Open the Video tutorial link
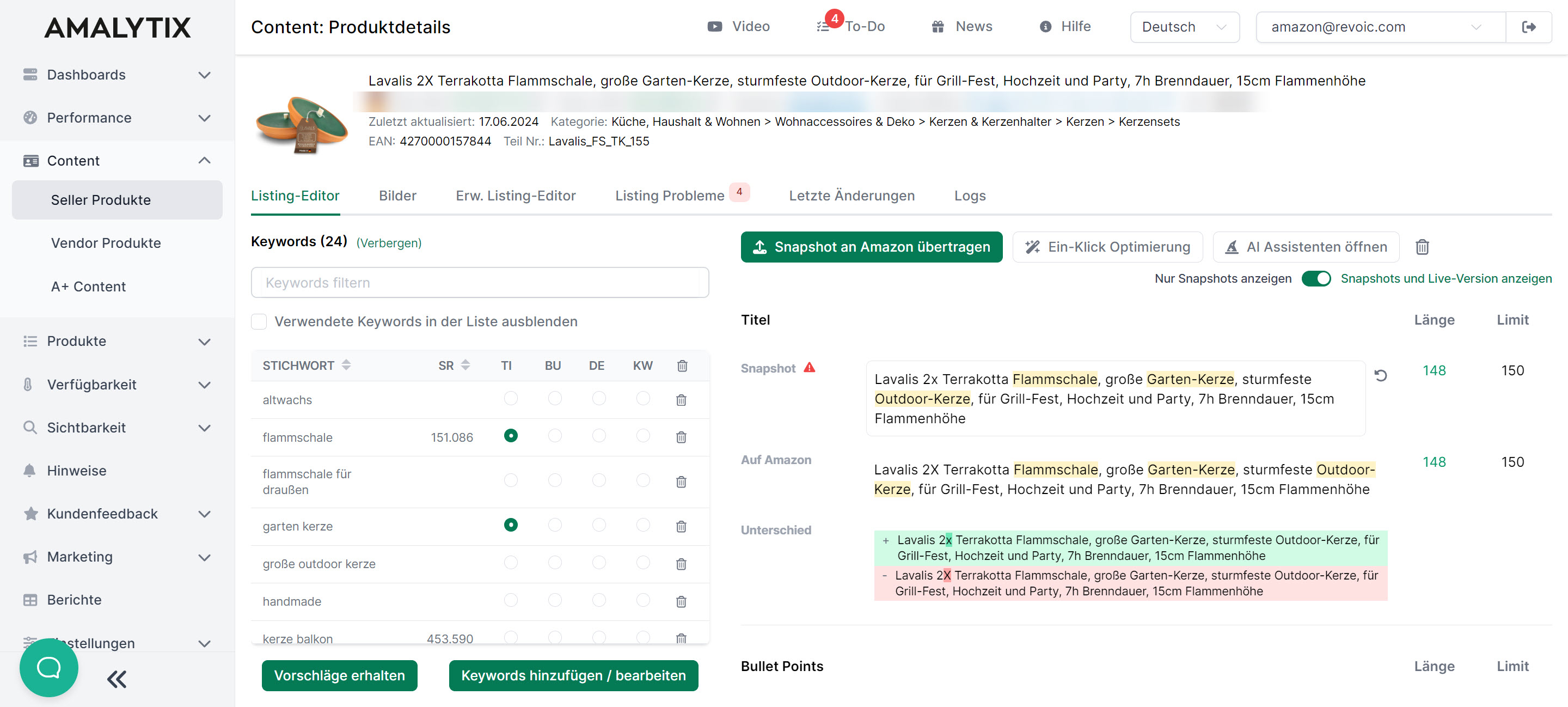Screen dimensions: 1568x707 (738, 26)
